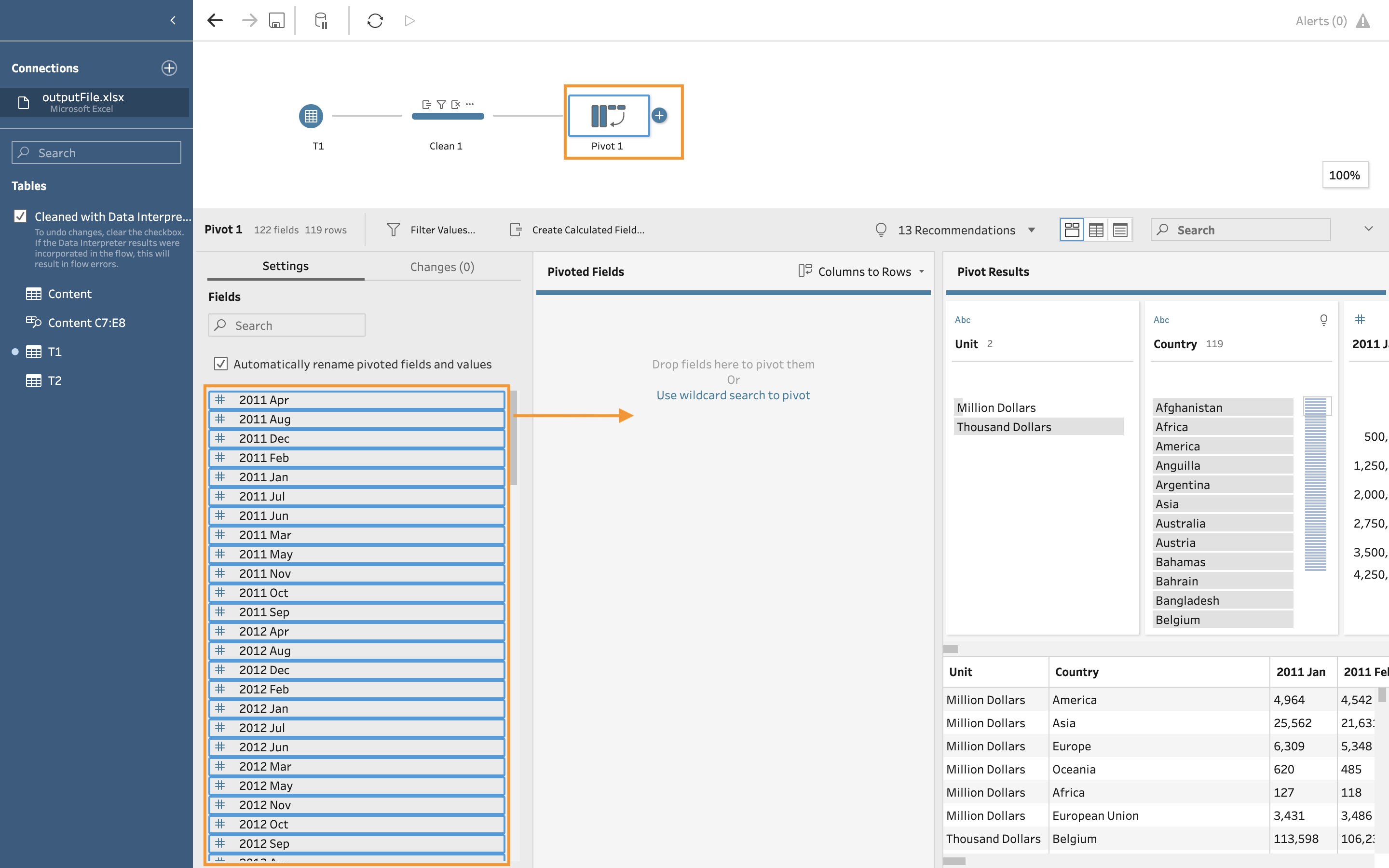
Task: Select the T1 input step icon
Action: [311, 116]
